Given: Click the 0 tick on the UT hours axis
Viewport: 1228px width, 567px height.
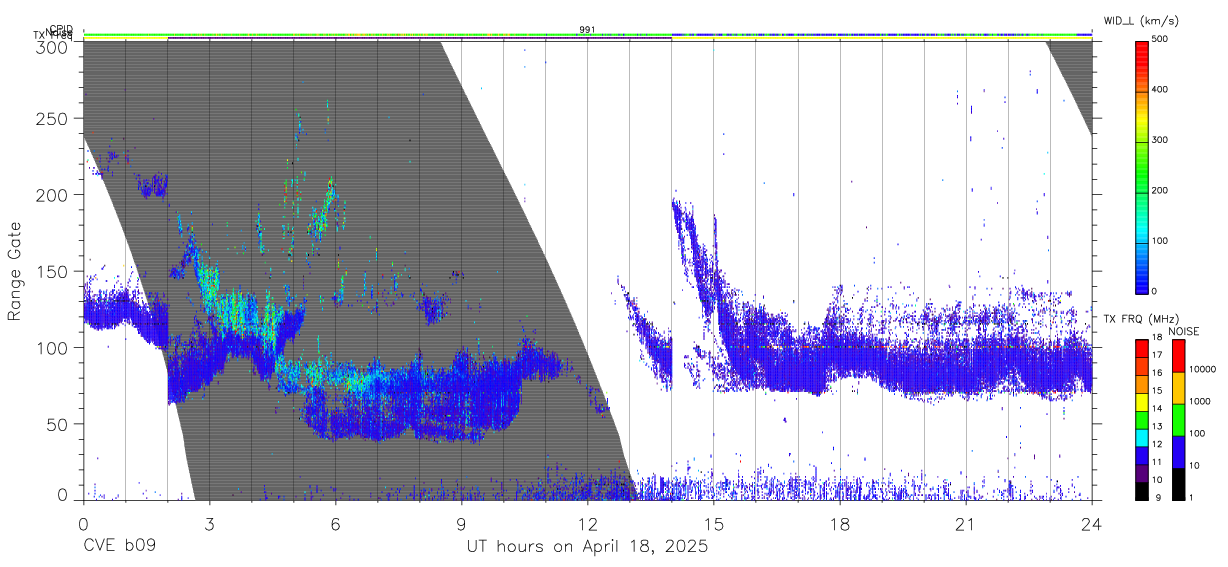Looking at the screenshot, I should click(x=83, y=524).
